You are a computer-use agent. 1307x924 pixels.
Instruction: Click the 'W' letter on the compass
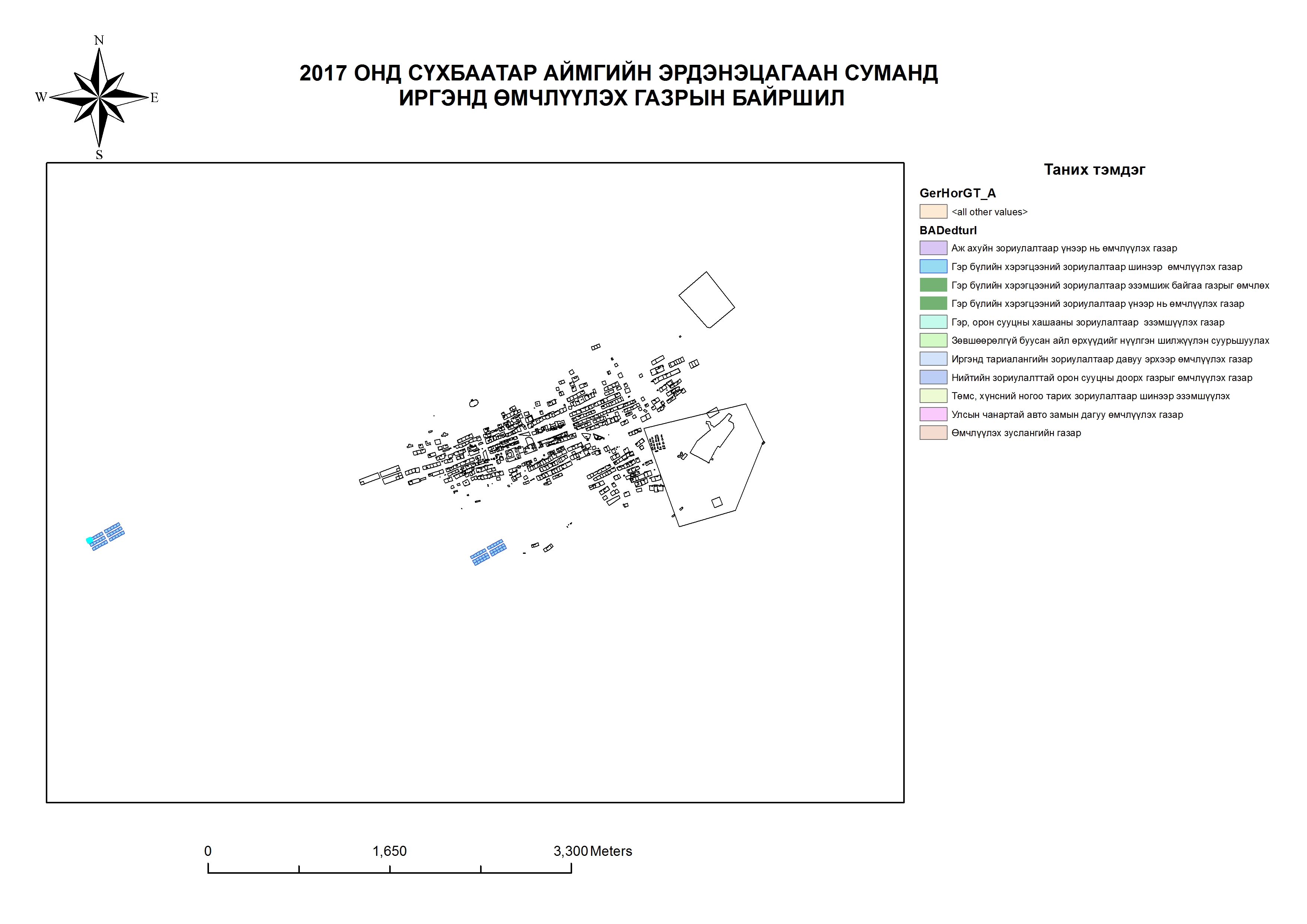[x=41, y=97]
